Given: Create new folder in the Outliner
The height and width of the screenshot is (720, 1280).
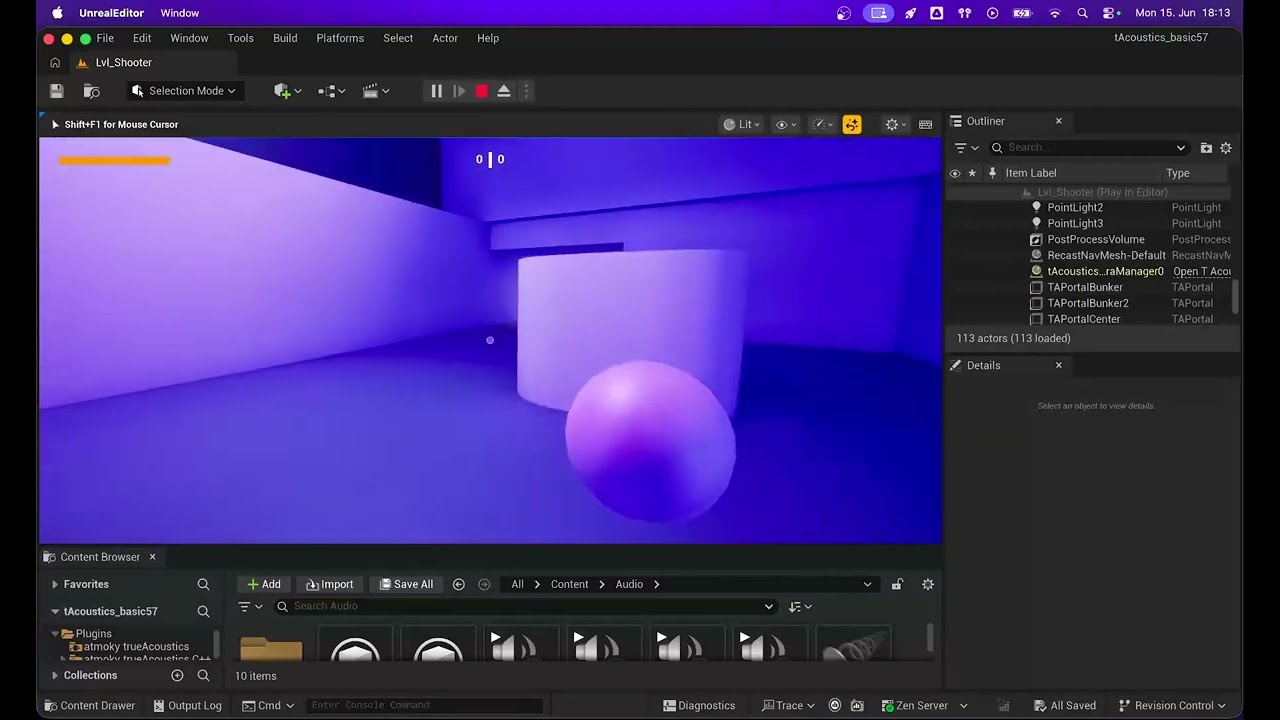Looking at the screenshot, I should click(x=1206, y=148).
